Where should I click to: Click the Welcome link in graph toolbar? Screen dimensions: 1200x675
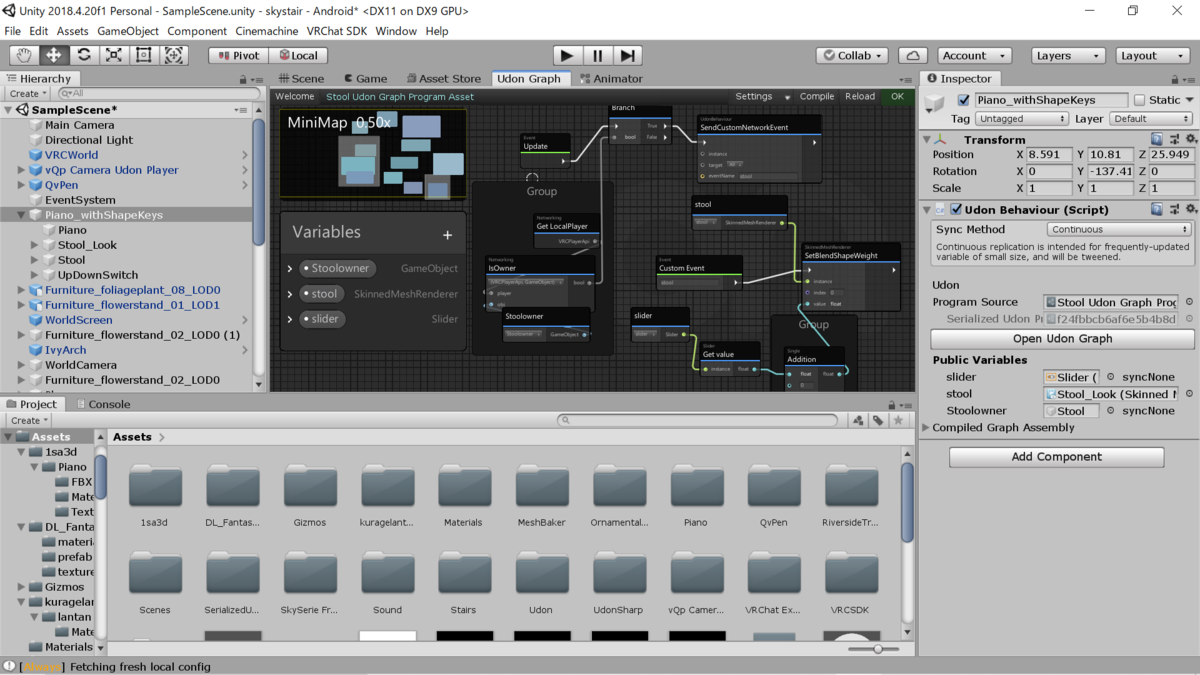point(295,97)
